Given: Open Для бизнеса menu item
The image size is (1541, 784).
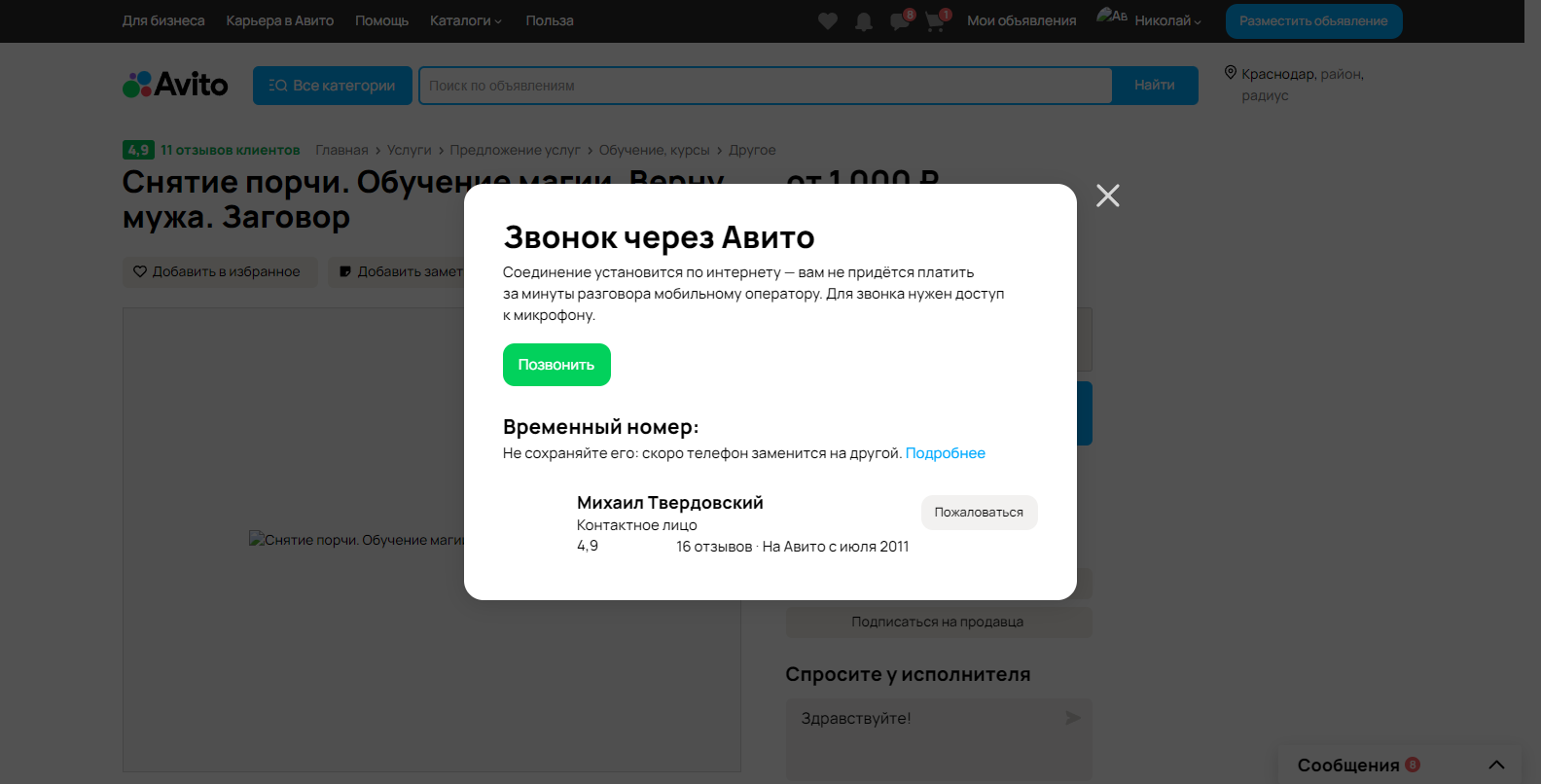Looking at the screenshot, I should point(163,20).
